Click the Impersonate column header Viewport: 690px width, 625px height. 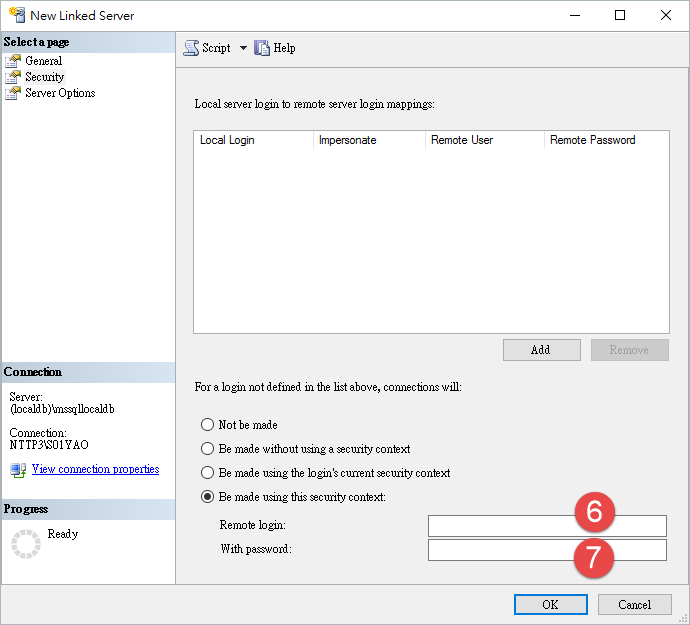point(369,140)
